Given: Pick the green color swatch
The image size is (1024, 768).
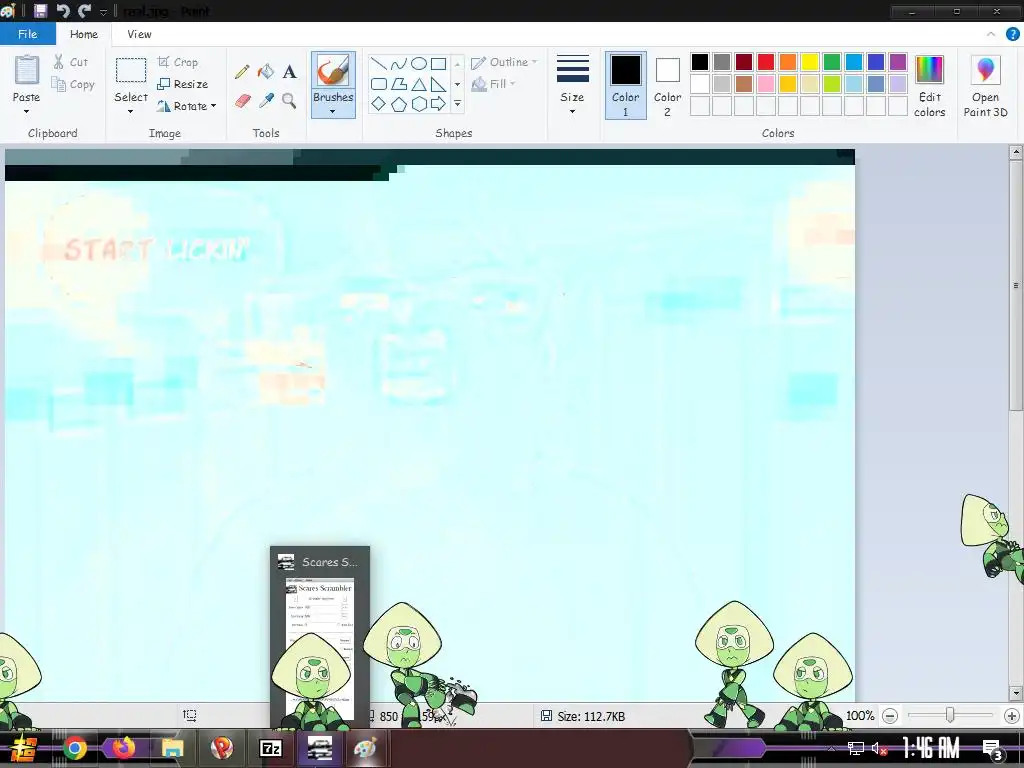Looking at the screenshot, I should pyautogui.click(x=831, y=62).
